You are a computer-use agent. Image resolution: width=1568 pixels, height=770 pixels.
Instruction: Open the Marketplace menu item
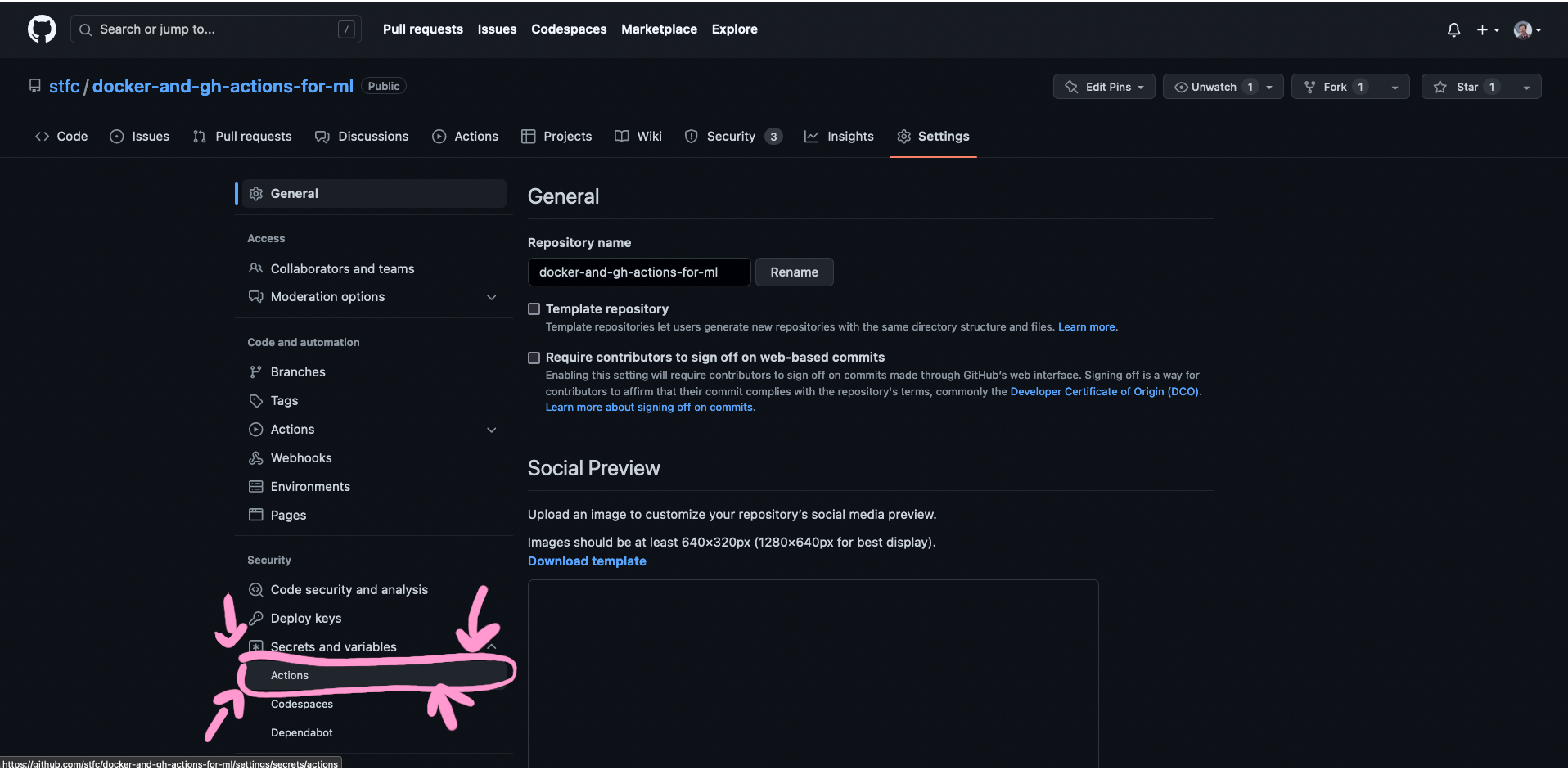pyautogui.click(x=659, y=29)
